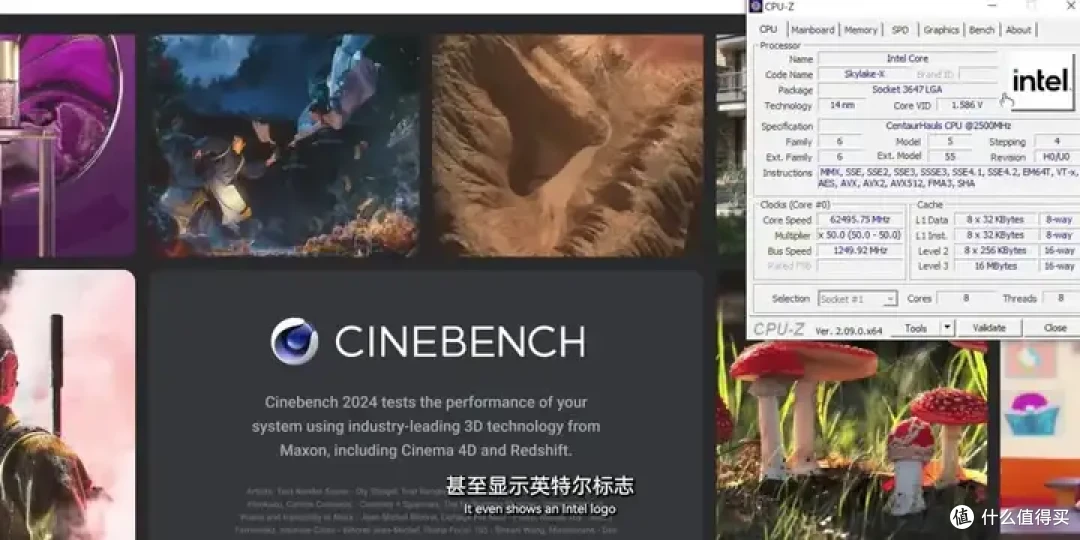Switch to the Bench tab
Viewport: 1080px width, 540px height.
pyautogui.click(x=982, y=30)
